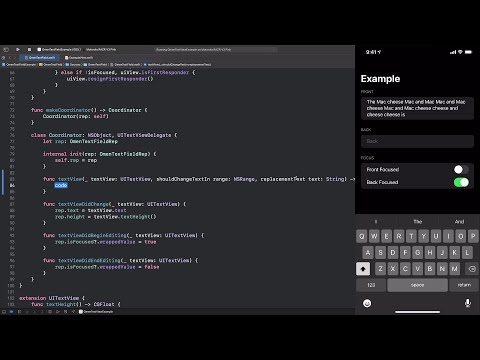Screen dimensions: 480x360
Task: Click 'extension UITextView' line in editor
Action: pyautogui.click(x=52, y=298)
